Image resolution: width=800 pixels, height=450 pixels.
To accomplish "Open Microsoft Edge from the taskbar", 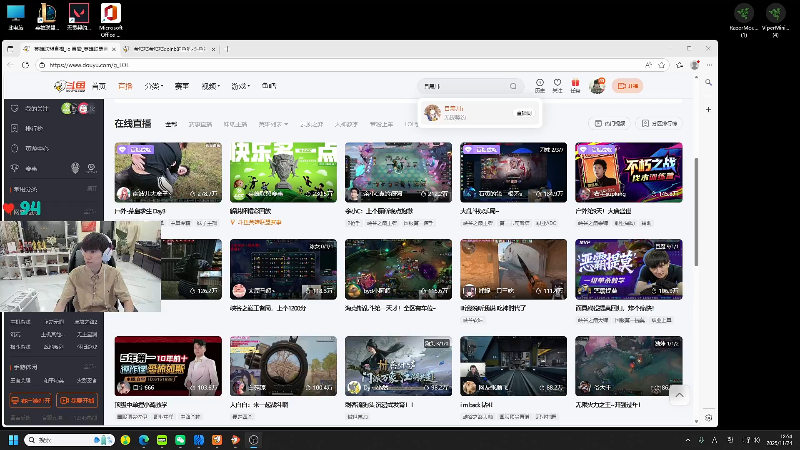I will tap(143, 440).
